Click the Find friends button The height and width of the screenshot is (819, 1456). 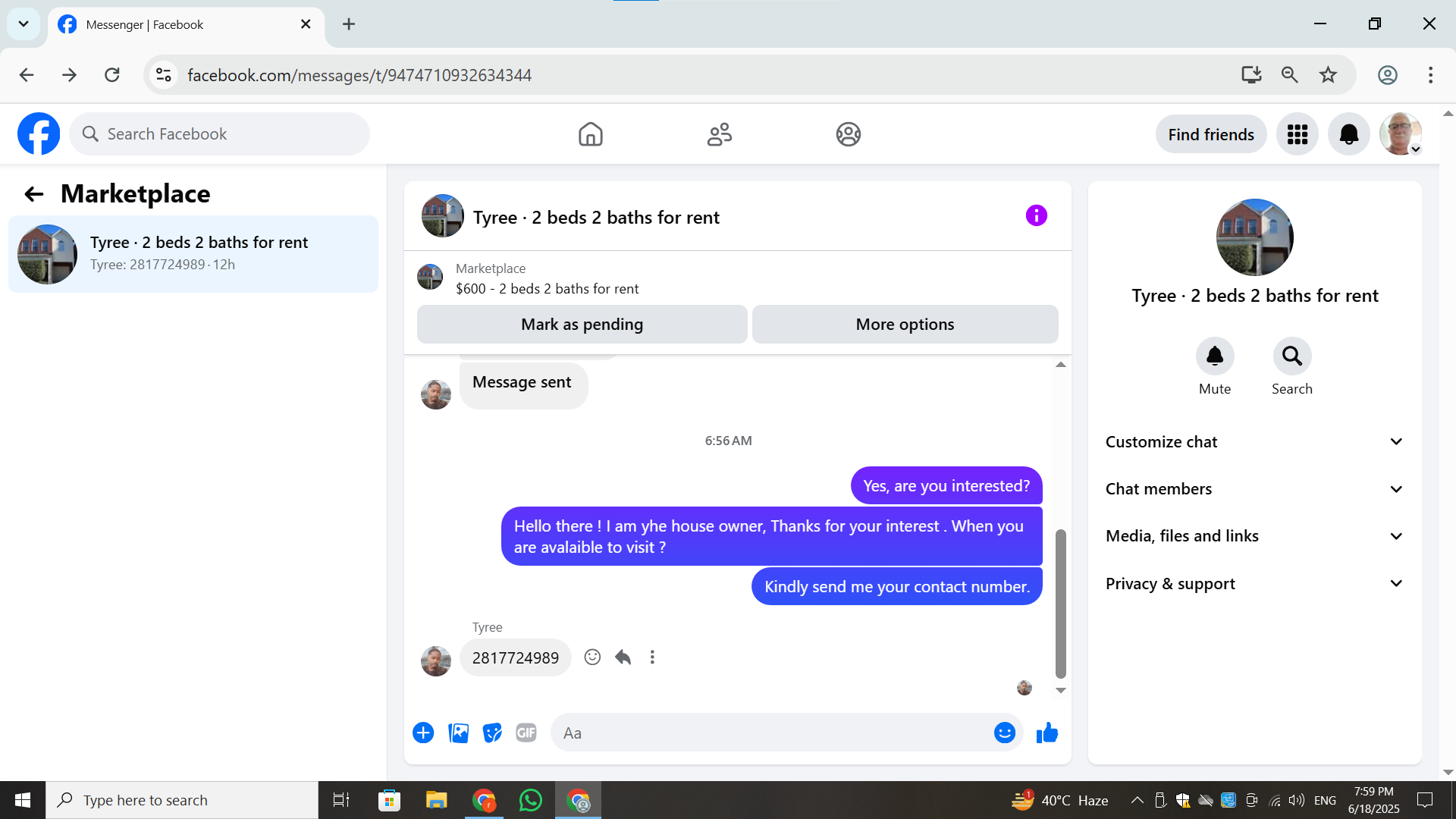(1211, 134)
